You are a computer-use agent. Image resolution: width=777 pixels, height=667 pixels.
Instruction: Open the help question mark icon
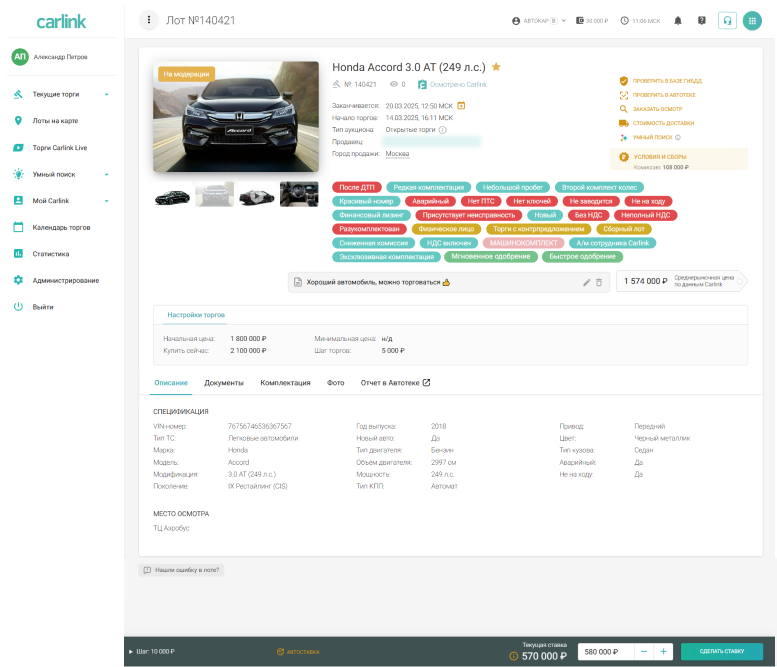(x=702, y=20)
